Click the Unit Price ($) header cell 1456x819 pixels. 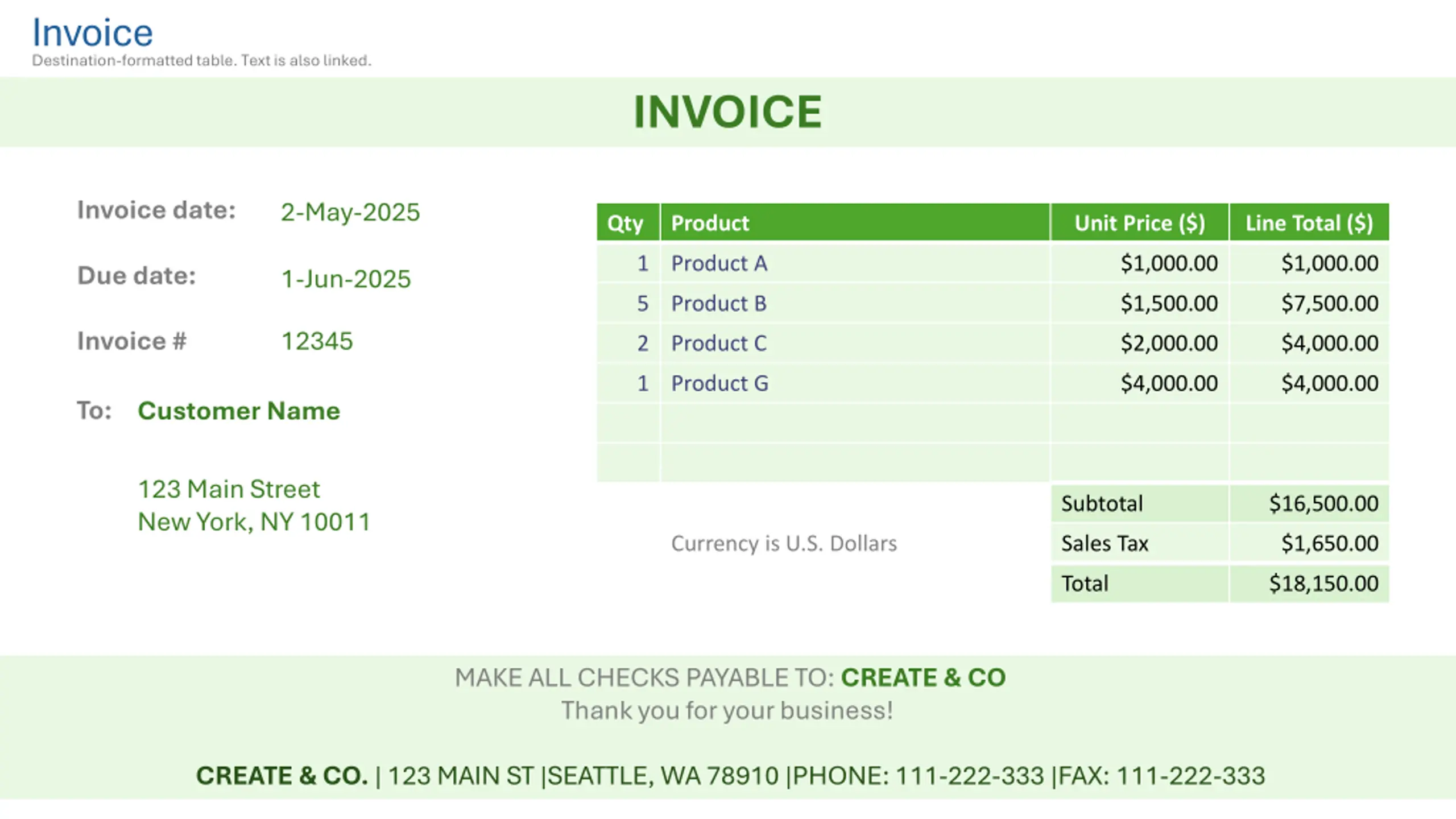(1140, 222)
